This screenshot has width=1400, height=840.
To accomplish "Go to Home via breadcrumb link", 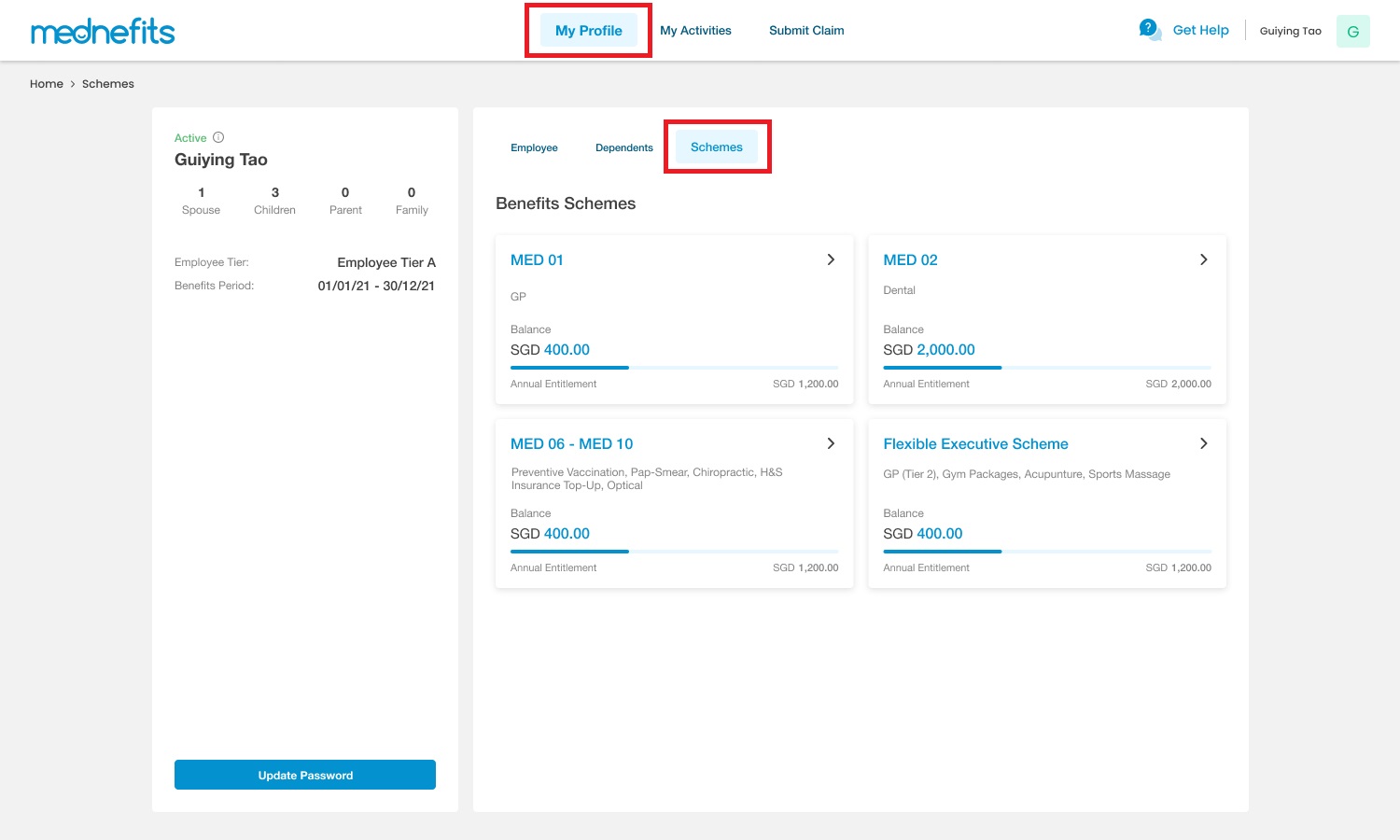I will click(47, 83).
